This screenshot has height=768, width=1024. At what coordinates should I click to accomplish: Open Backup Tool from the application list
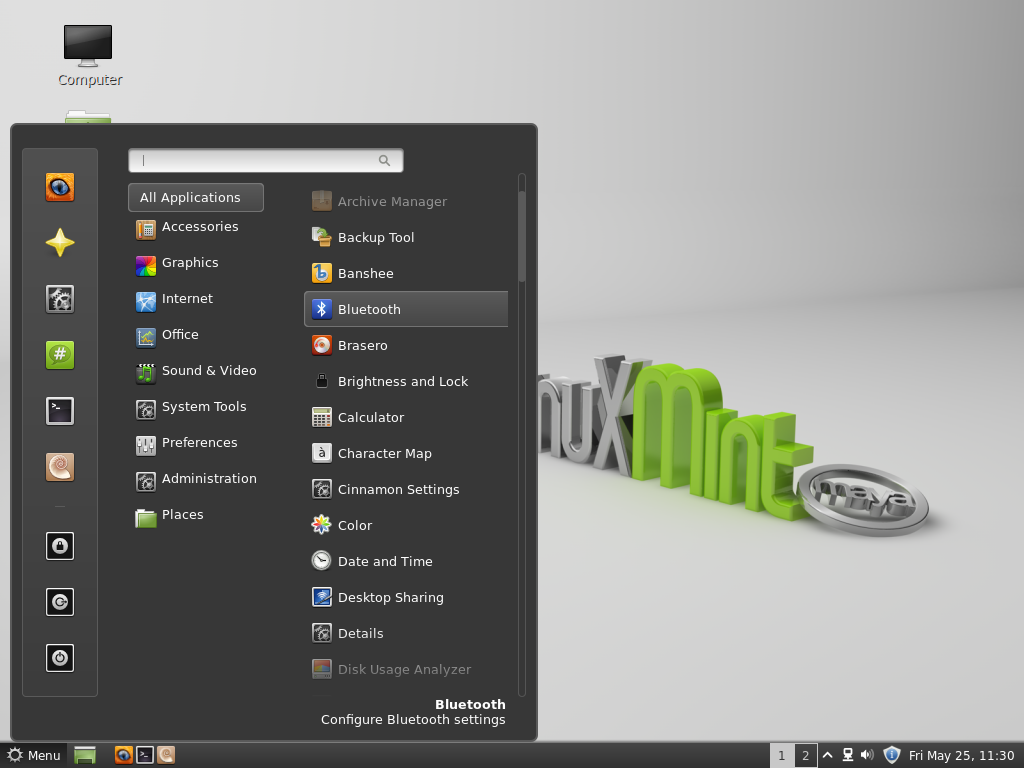(x=406, y=237)
